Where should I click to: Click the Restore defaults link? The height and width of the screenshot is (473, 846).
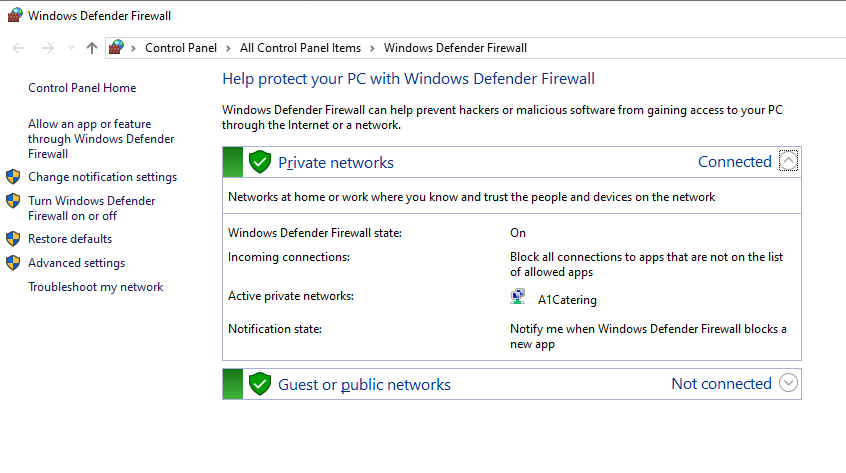tap(70, 238)
